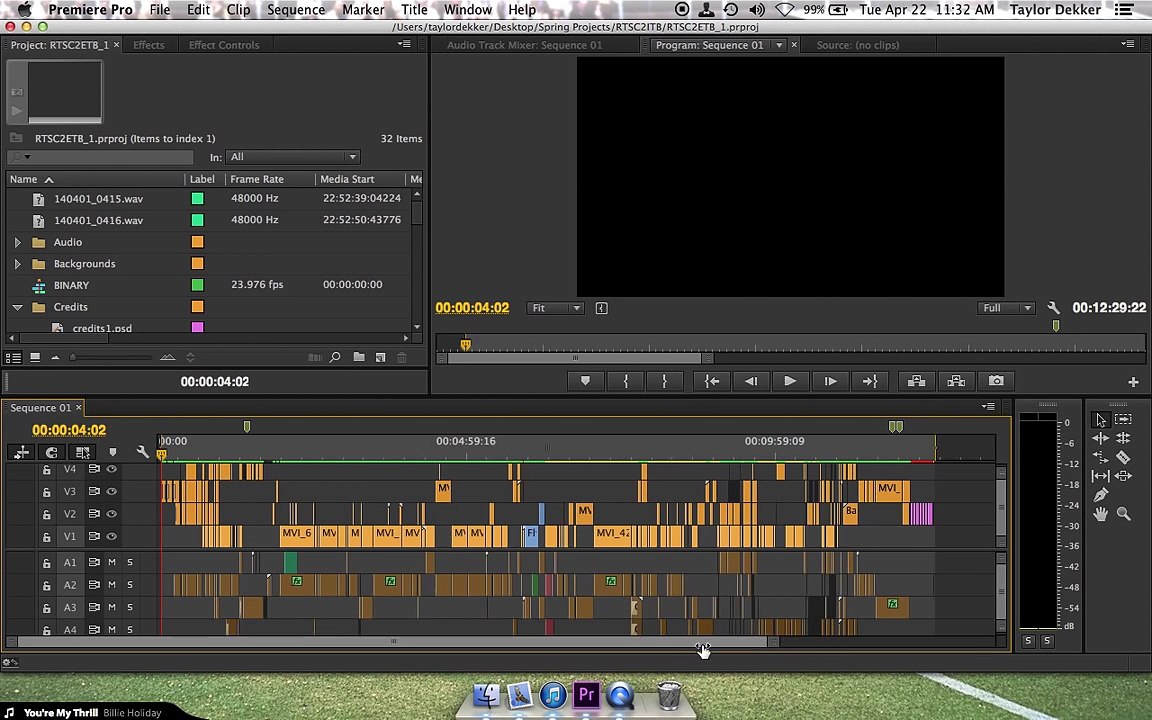The width and height of the screenshot is (1152, 720).
Task: Open Program monitor settings wrench
Action: click(1053, 308)
